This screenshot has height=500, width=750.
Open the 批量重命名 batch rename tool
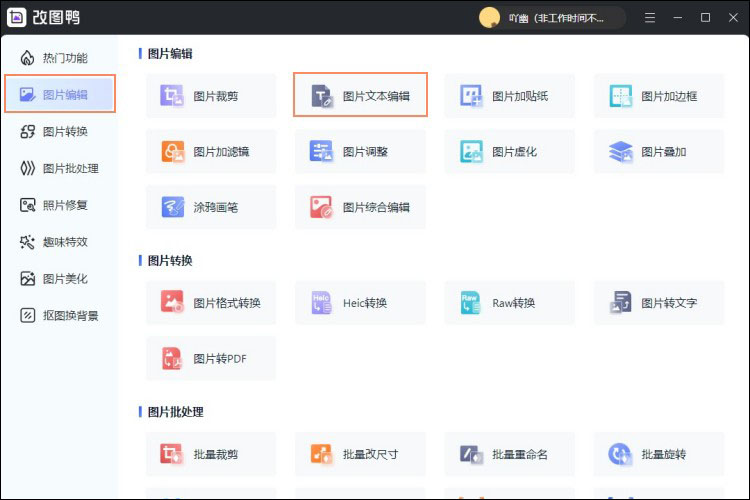[510, 454]
